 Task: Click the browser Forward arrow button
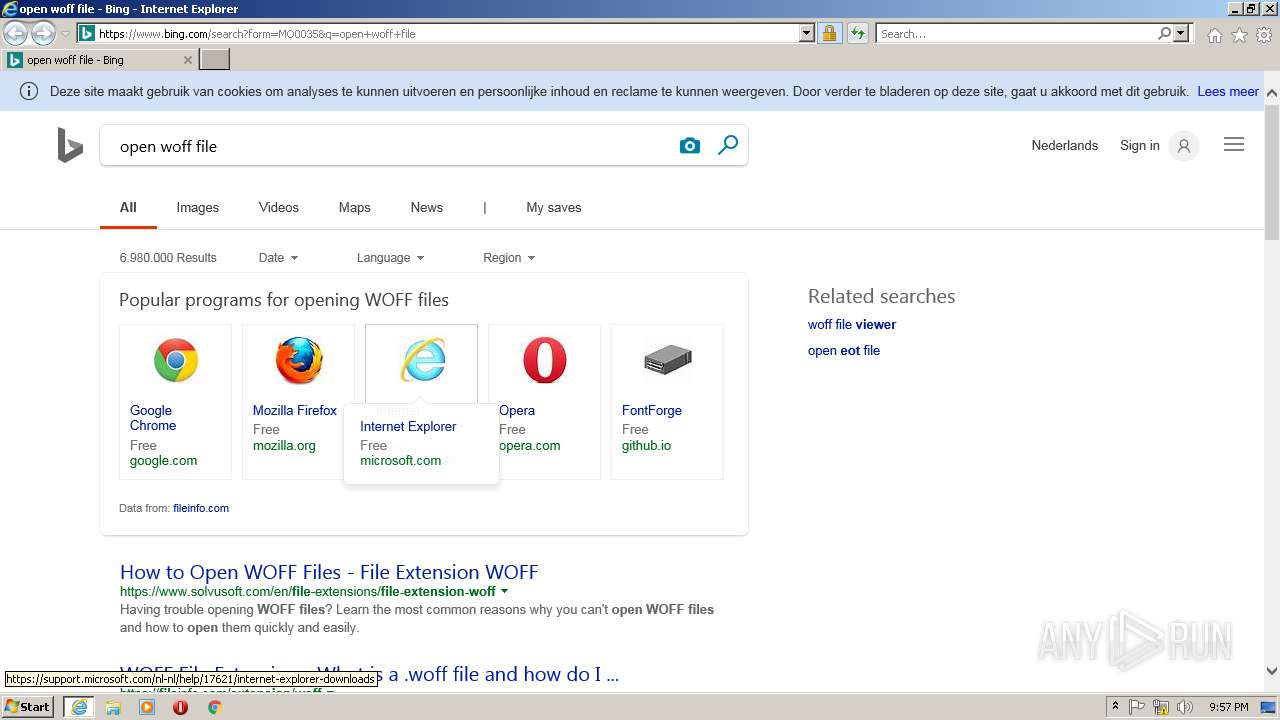pos(43,34)
